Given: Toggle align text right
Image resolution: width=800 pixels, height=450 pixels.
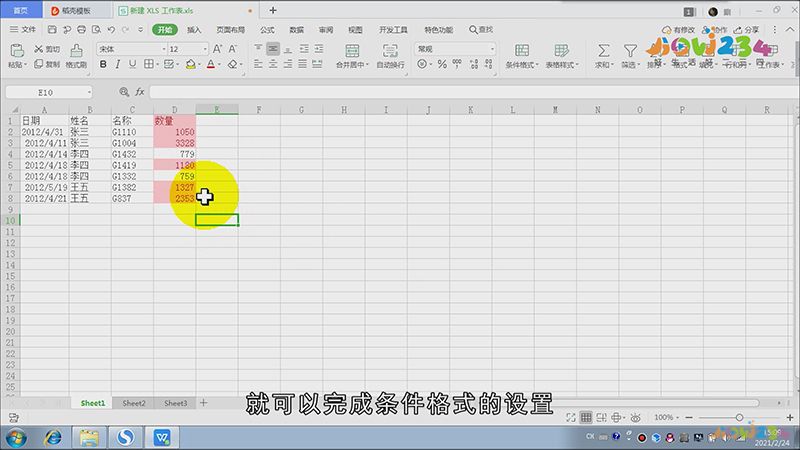Looking at the screenshot, I should click(x=288, y=64).
